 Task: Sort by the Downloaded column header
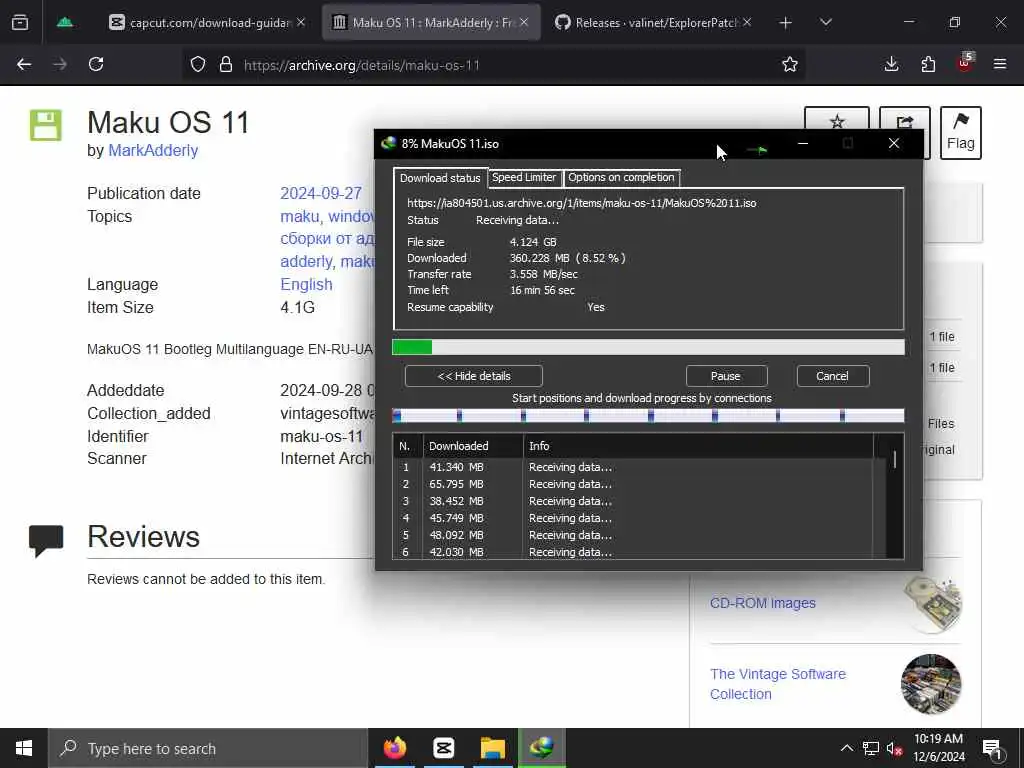point(473,446)
